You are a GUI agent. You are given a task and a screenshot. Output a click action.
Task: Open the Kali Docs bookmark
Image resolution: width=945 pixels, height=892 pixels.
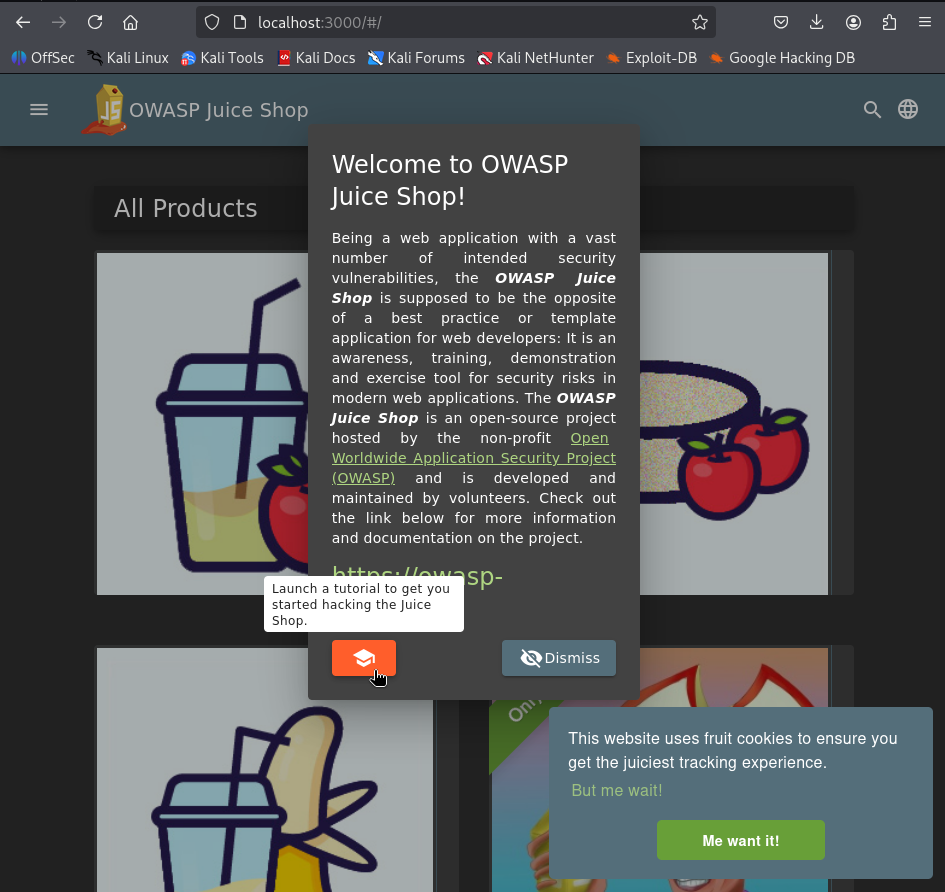tap(316, 58)
